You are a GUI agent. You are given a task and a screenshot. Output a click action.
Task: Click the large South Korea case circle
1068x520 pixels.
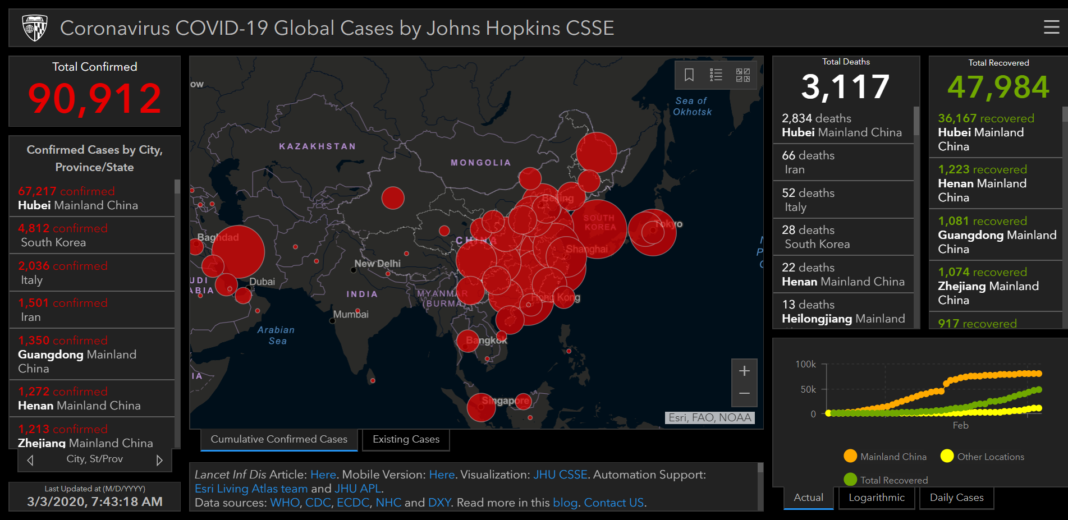pos(599,229)
